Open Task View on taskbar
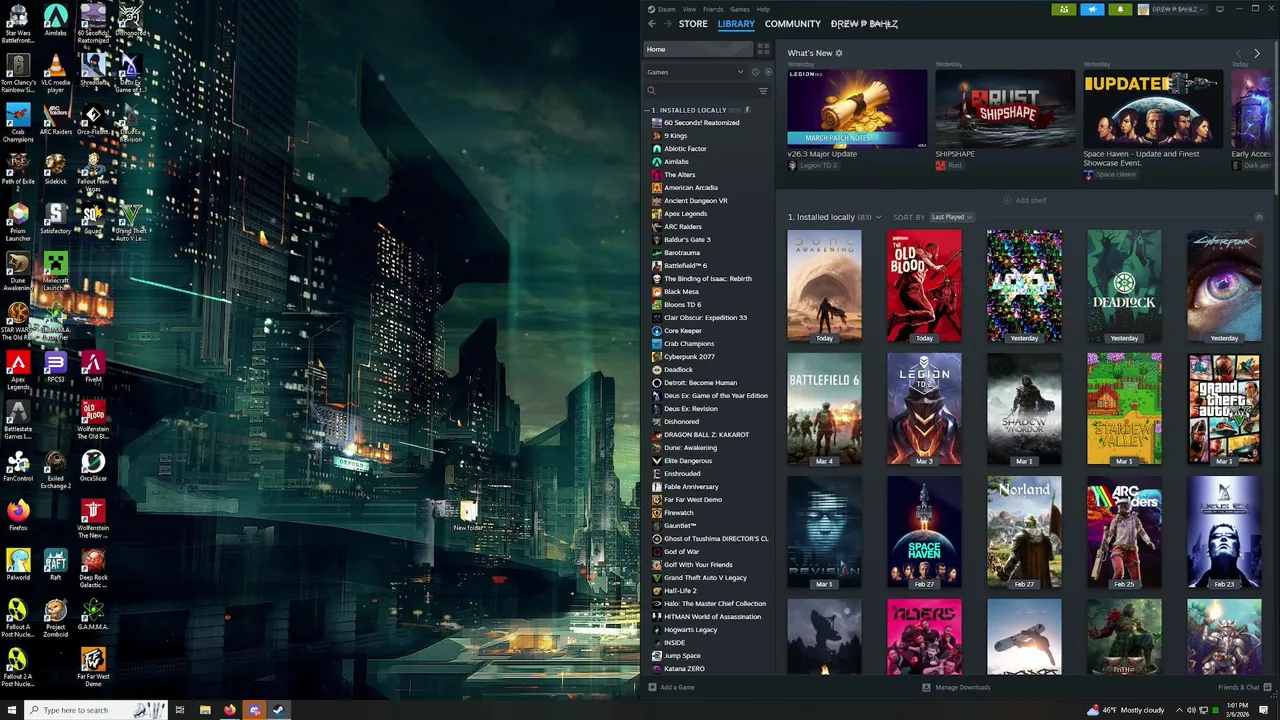The width and height of the screenshot is (1280, 720). [x=180, y=710]
